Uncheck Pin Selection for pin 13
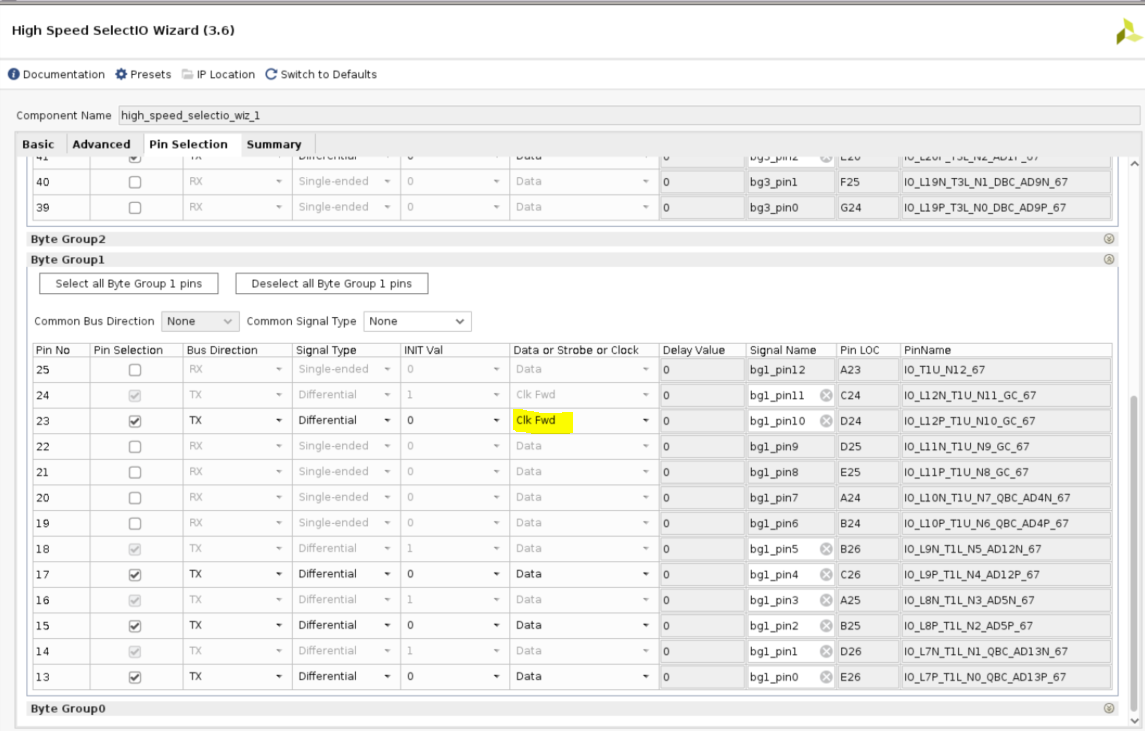 135,677
